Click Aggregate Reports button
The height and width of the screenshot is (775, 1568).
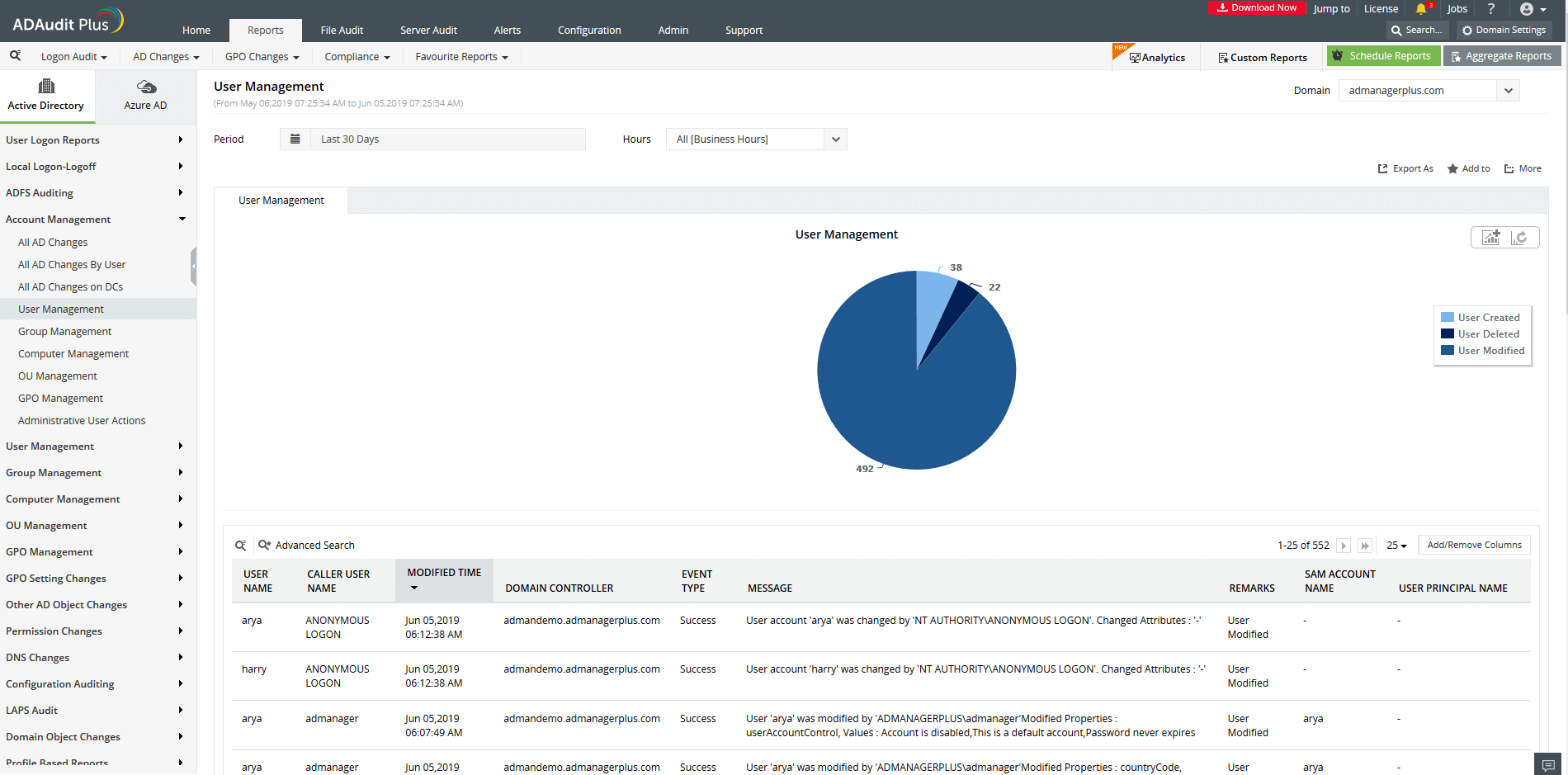[x=1502, y=56]
